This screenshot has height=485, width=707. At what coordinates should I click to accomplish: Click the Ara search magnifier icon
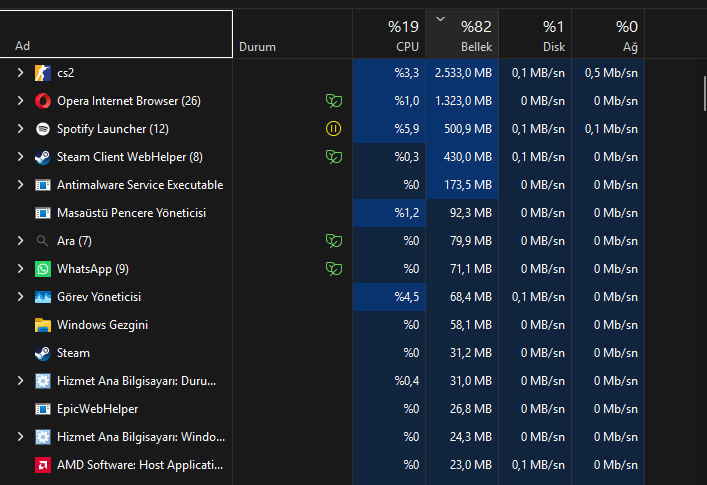(x=42, y=241)
